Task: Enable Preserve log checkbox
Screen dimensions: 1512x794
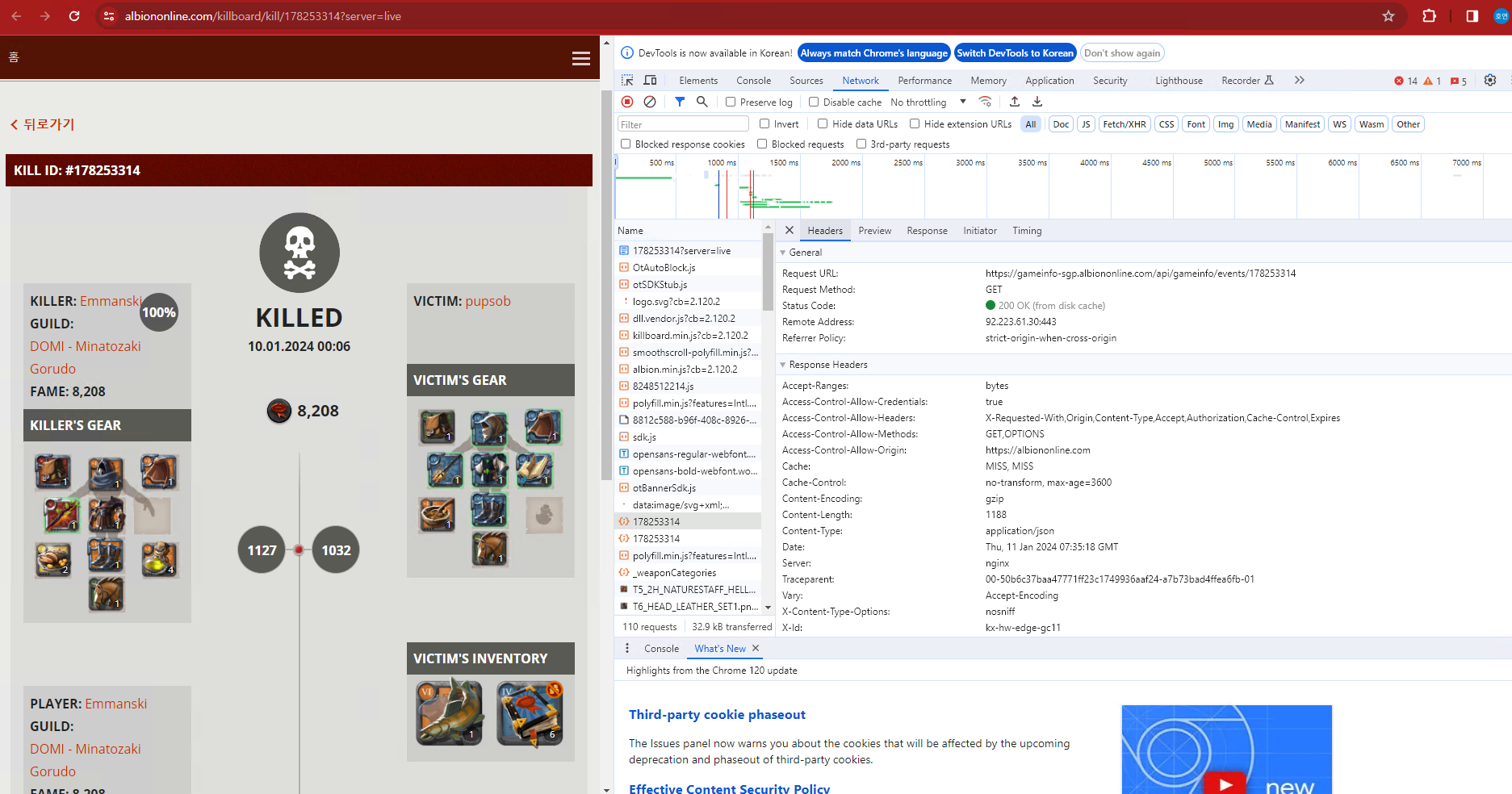Action: coord(731,102)
